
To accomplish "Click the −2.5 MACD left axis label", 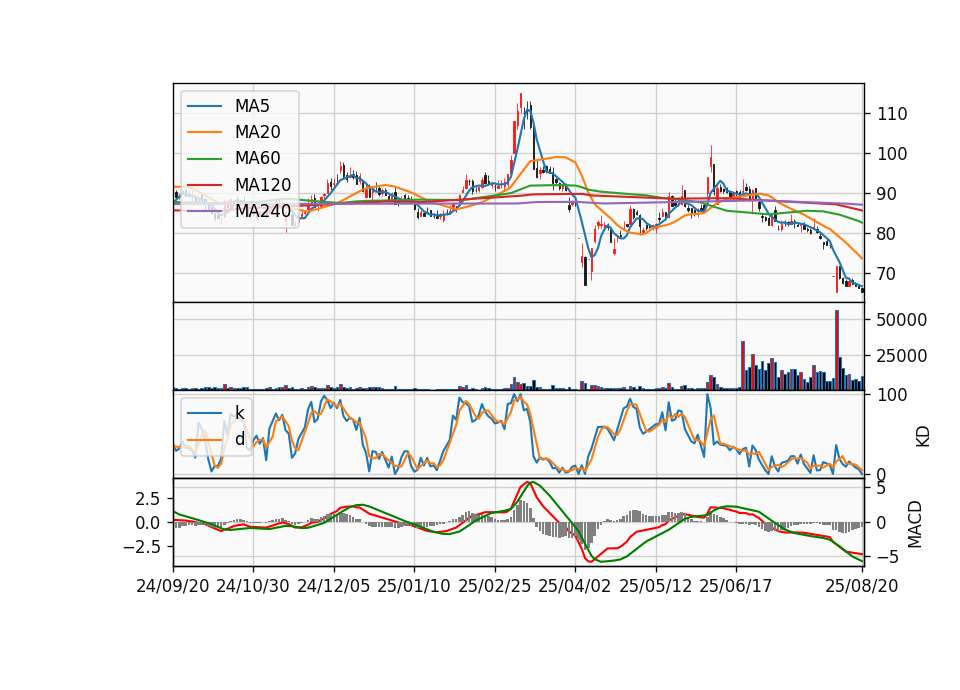I will tap(141, 547).
